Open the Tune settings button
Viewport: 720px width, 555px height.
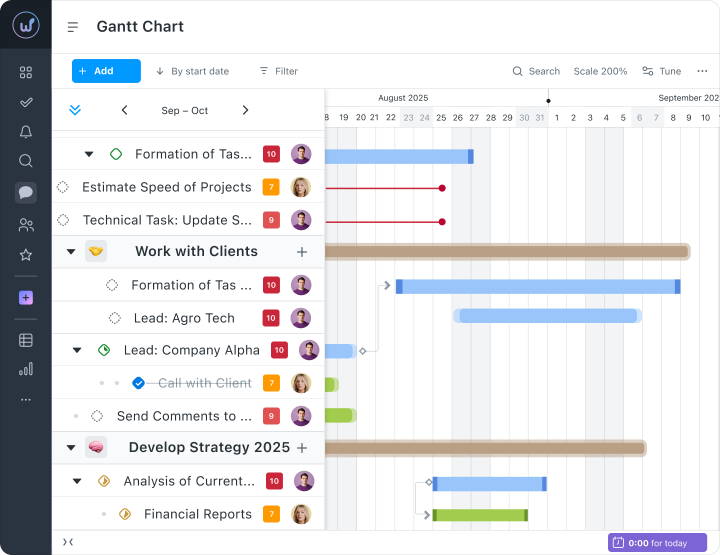coord(661,71)
